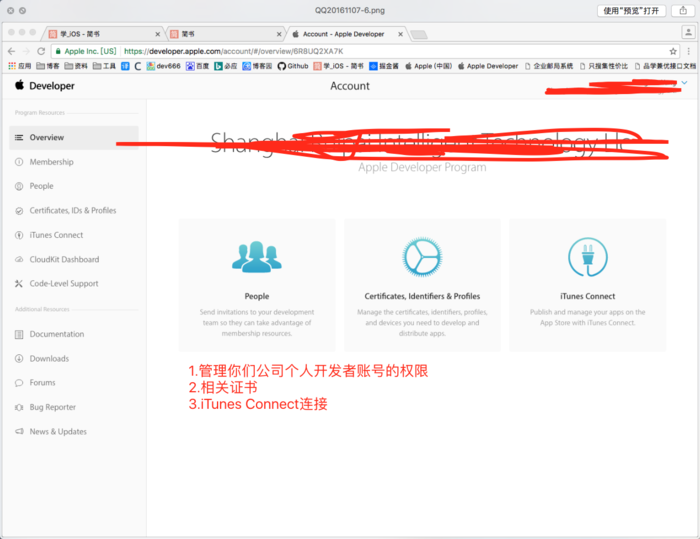The height and width of the screenshot is (539, 700).
Task: Open the Github bookmark
Action: coord(293,66)
